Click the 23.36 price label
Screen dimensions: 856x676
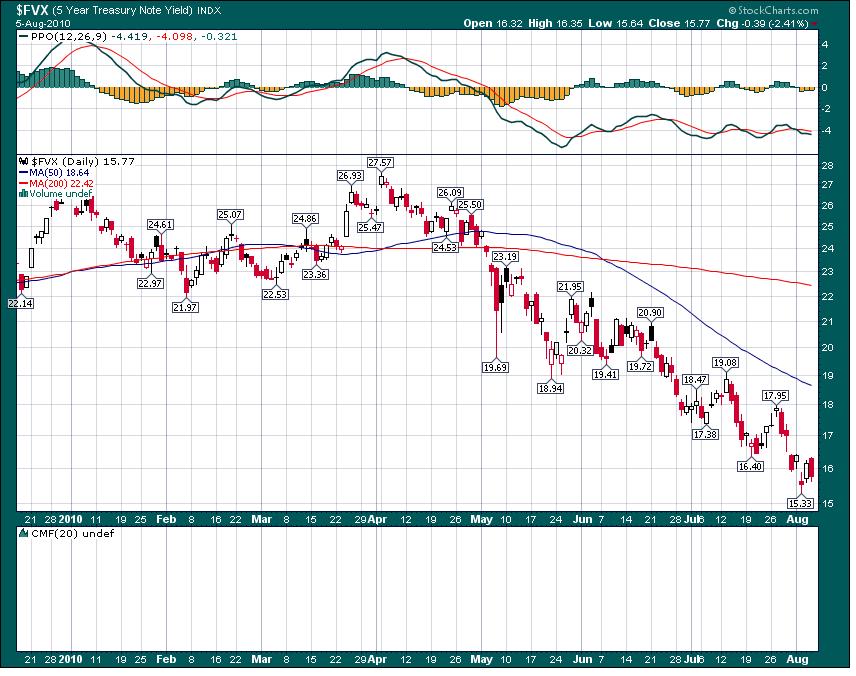(x=315, y=275)
